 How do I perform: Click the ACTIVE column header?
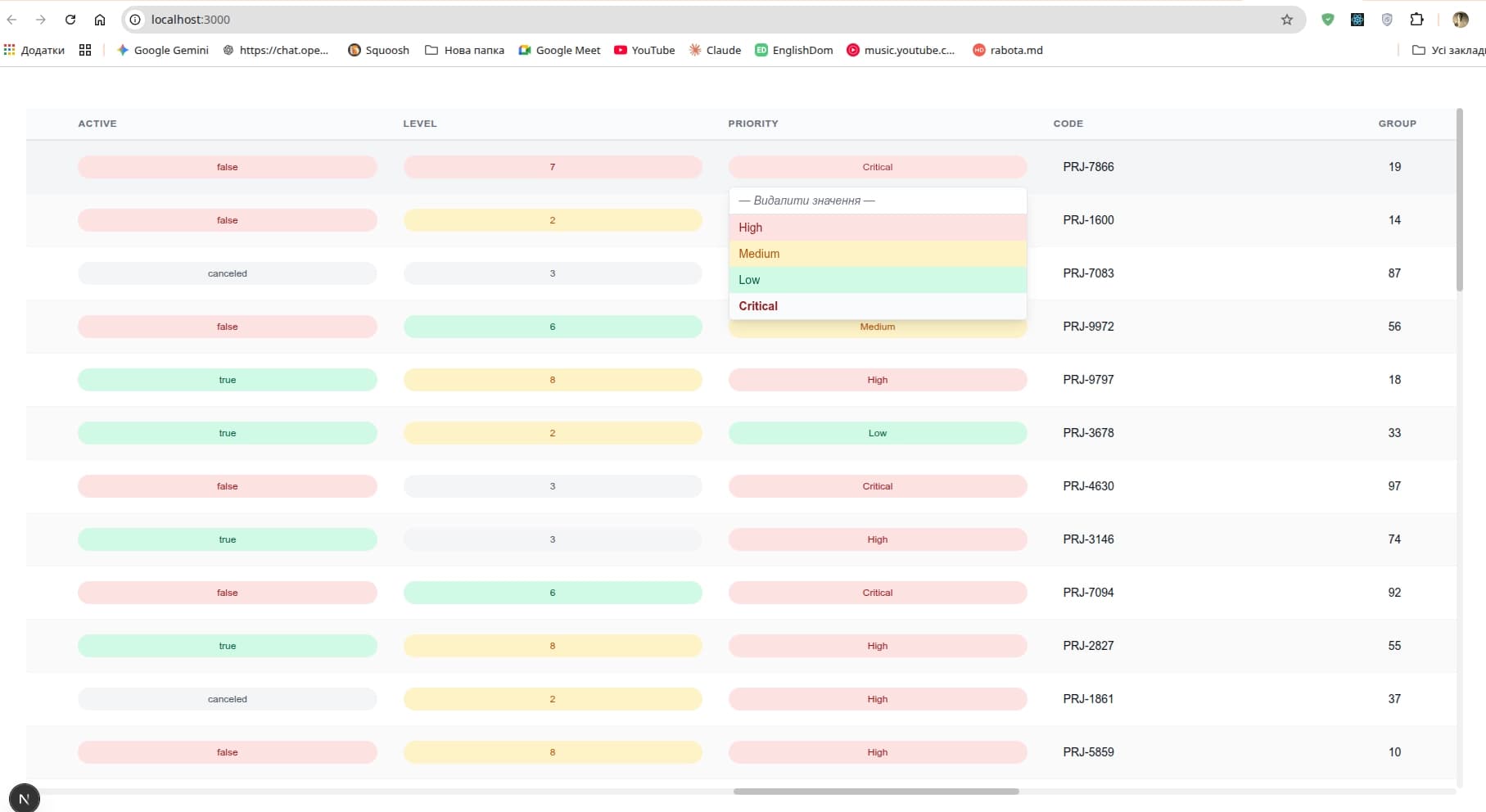point(97,124)
